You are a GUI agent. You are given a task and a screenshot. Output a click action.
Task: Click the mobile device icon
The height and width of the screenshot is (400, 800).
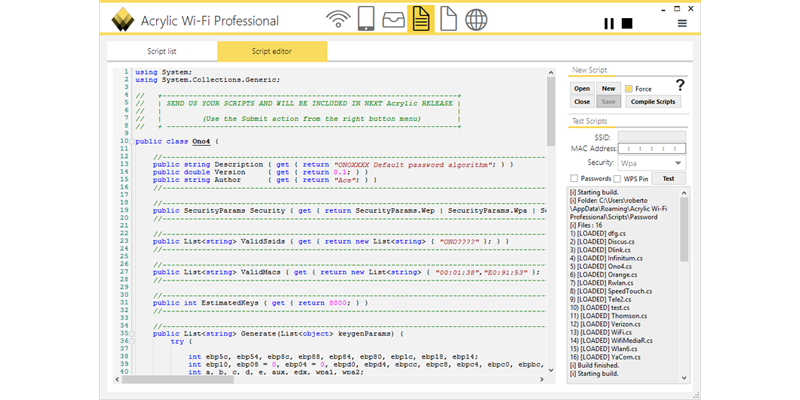point(365,19)
